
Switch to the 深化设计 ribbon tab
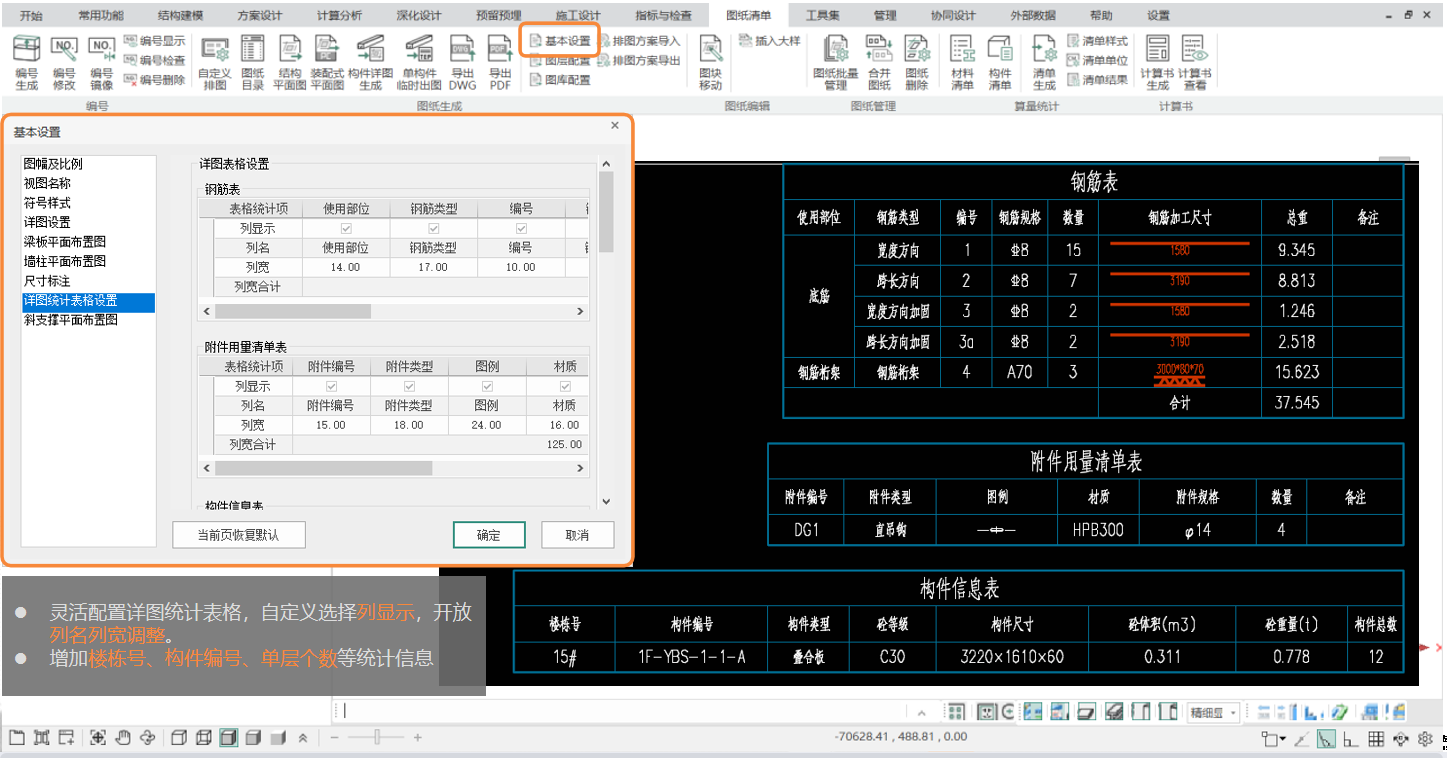[x=418, y=15]
